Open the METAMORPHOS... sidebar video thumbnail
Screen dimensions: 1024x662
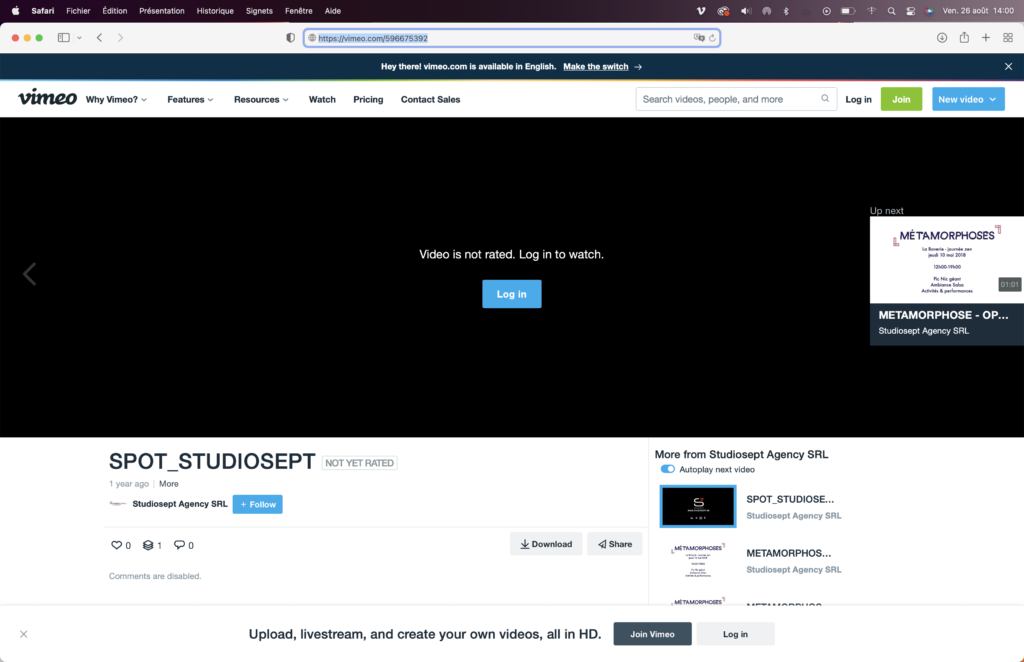coord(698,560)
